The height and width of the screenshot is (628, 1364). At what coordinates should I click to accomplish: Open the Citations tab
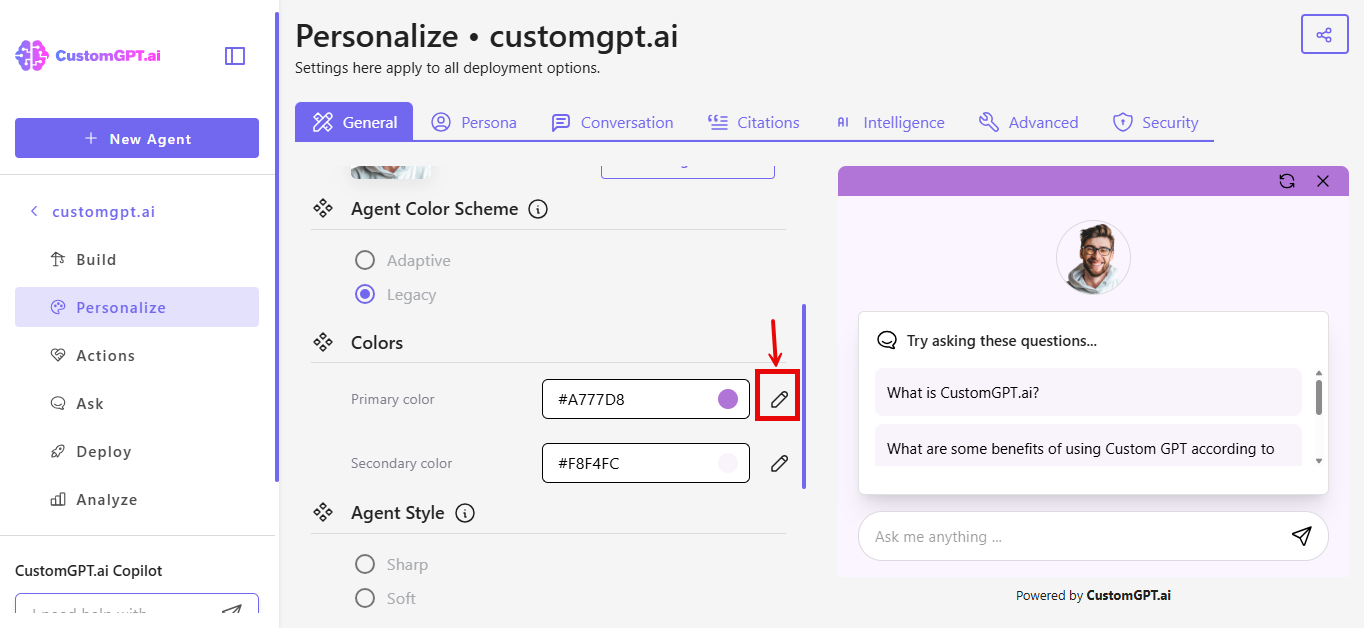click(x=754, y=122)
